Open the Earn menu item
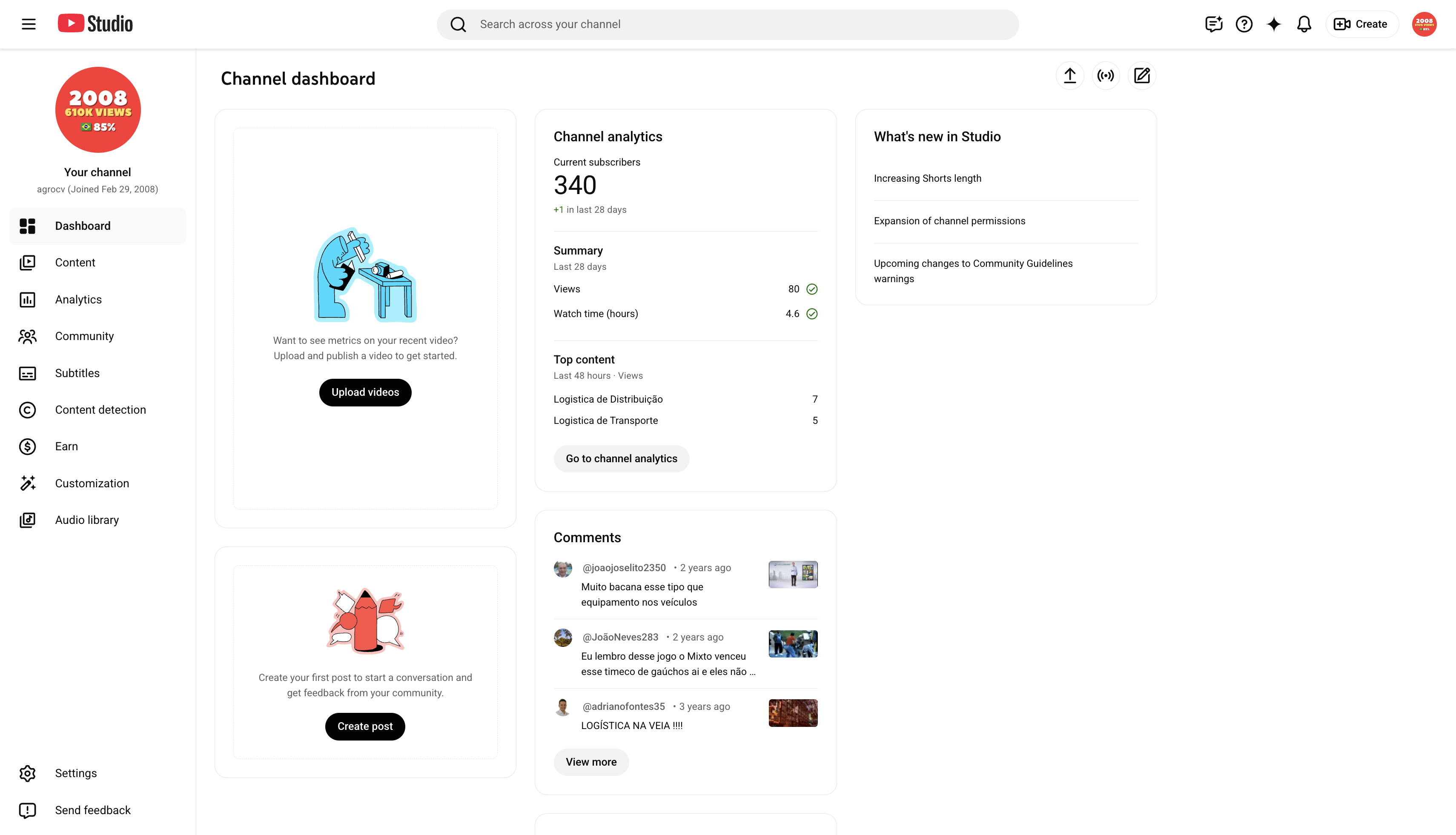Image resolution: width=1456 pixels, height=835 pixels. (x=97, y=447)
